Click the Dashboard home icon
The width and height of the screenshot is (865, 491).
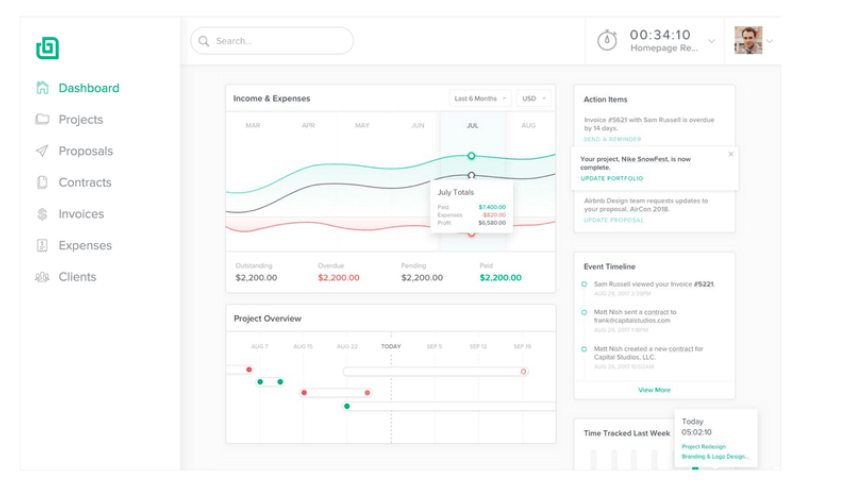click(x=42, y=88)
